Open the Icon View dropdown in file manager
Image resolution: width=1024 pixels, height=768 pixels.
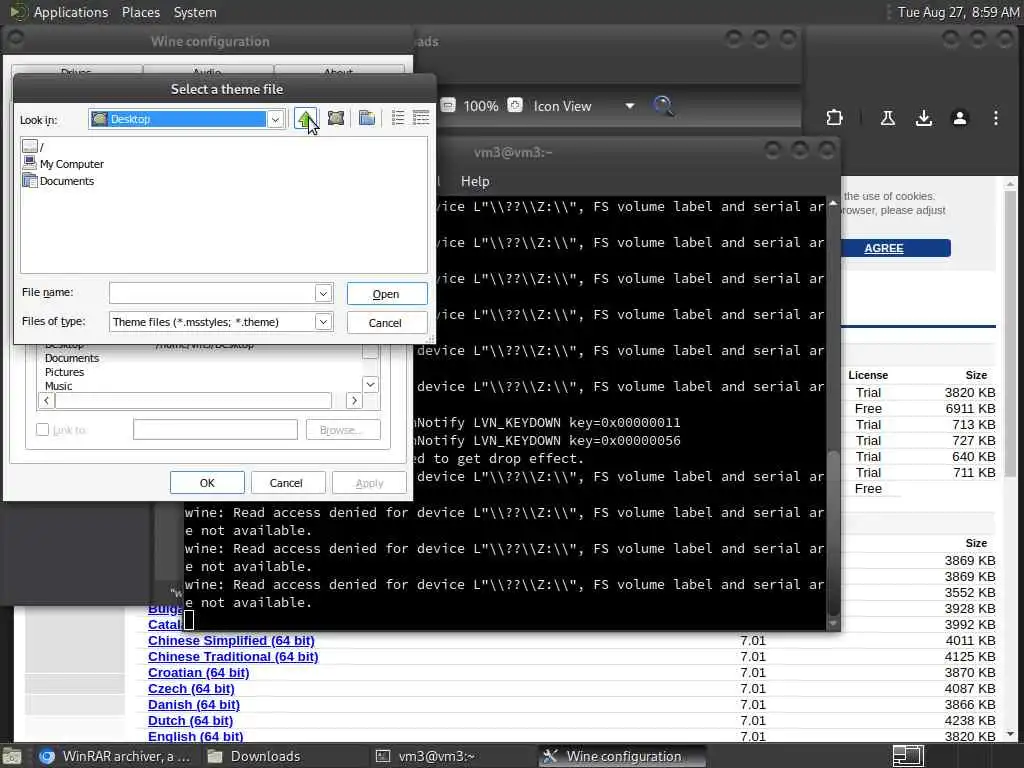pos(583,106)
